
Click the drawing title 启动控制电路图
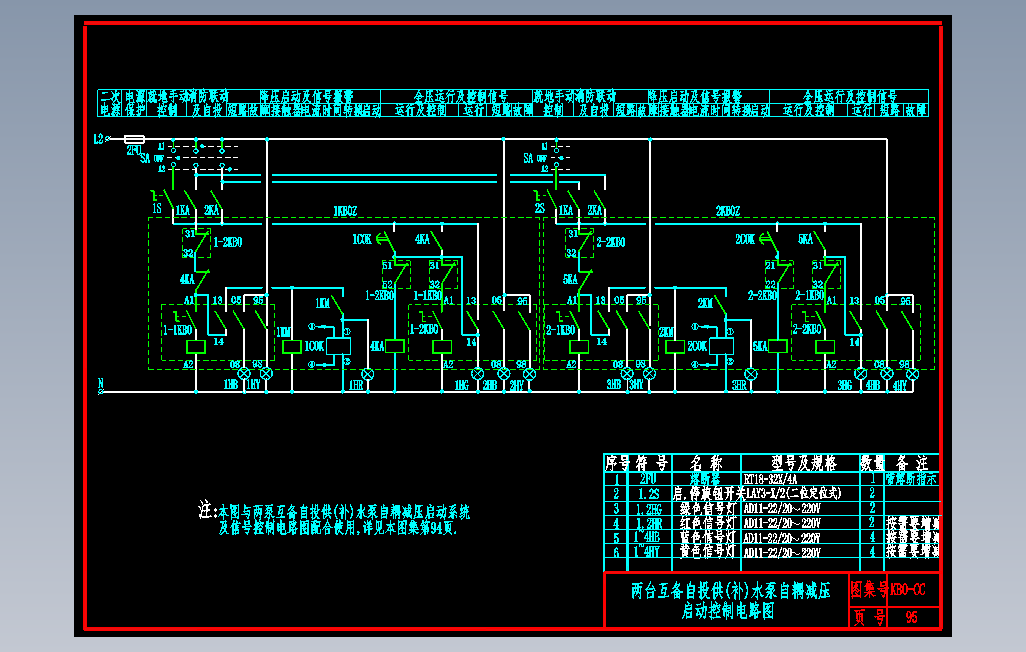coord(728,611)
